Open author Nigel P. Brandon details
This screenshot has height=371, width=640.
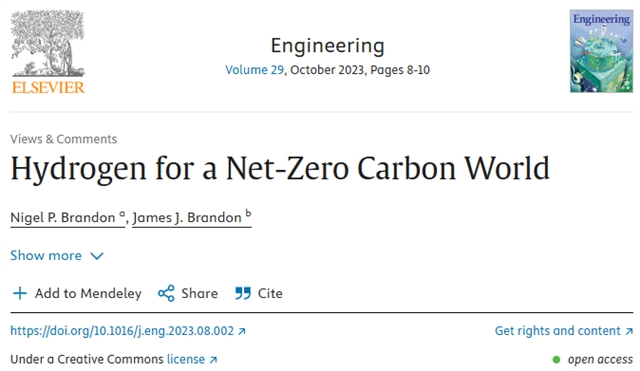click(x=68, y=218)
